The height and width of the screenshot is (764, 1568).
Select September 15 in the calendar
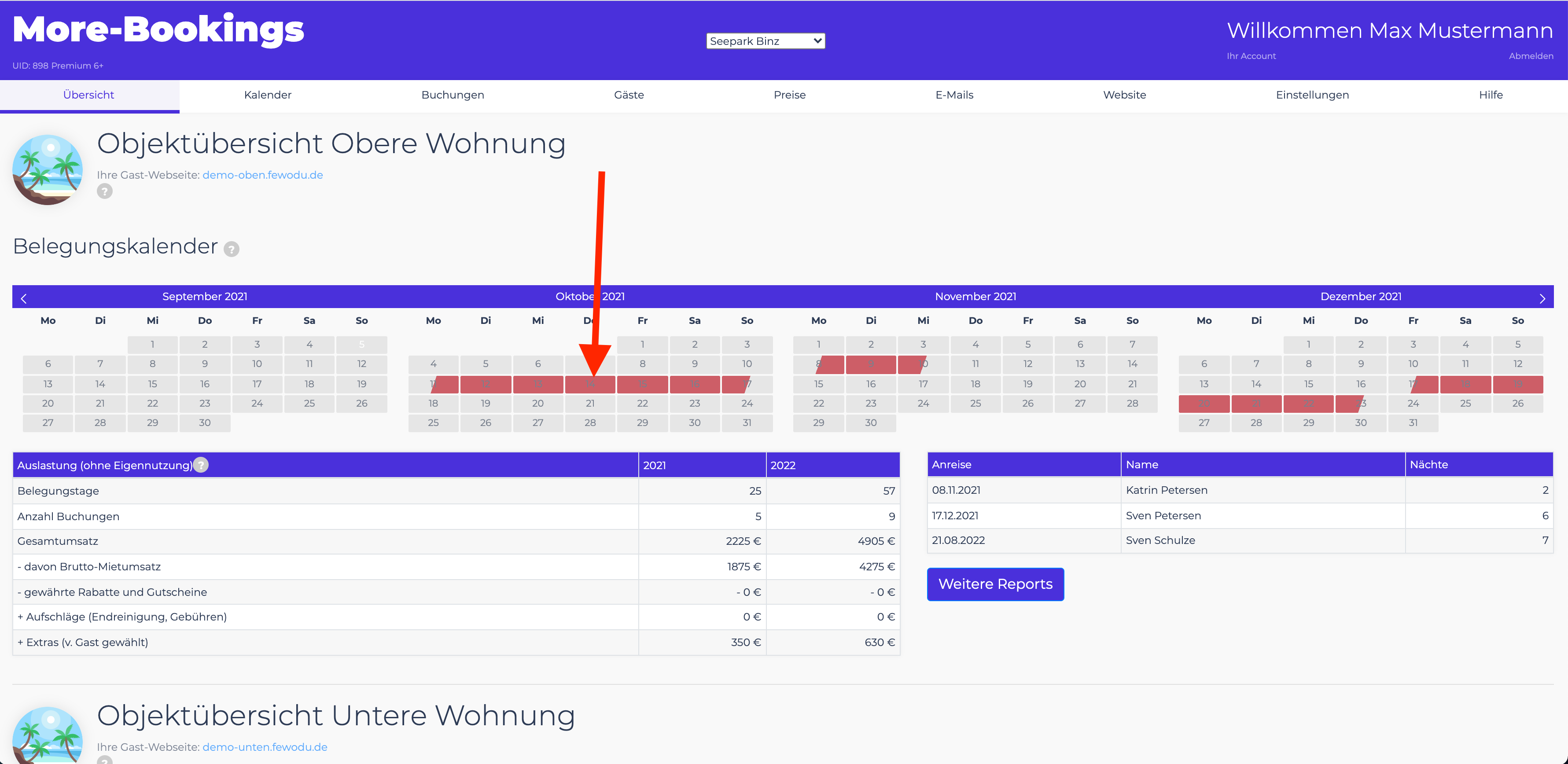click(152, 384)
